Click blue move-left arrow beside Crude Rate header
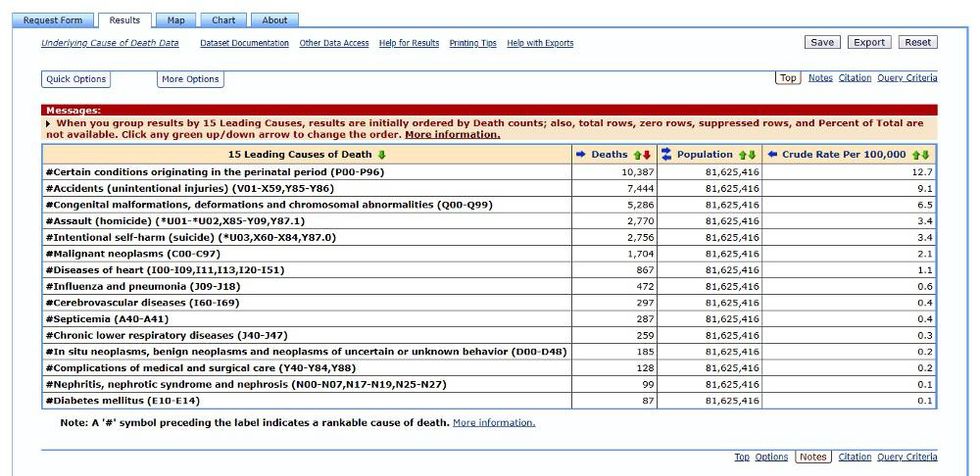This screenshot has width=980, height=476. [772, 155]
